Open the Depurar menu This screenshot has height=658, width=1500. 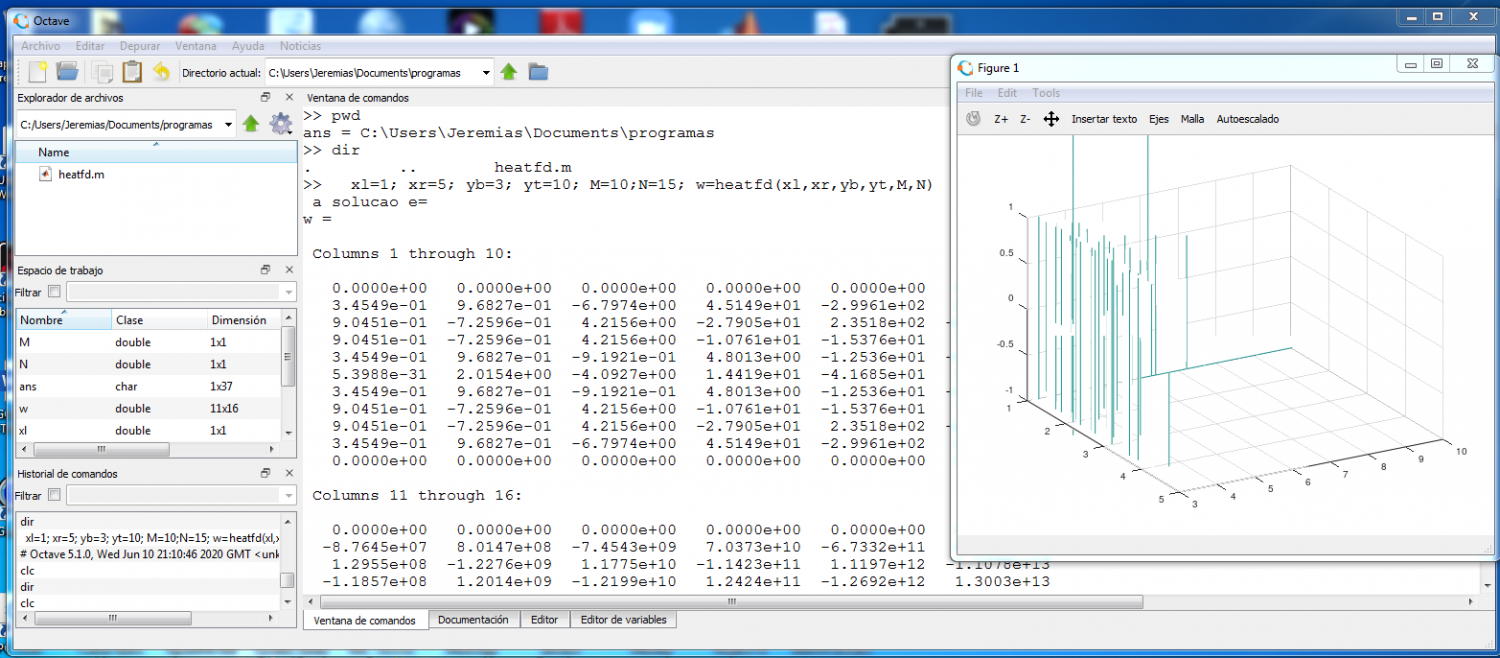point(139,46)
